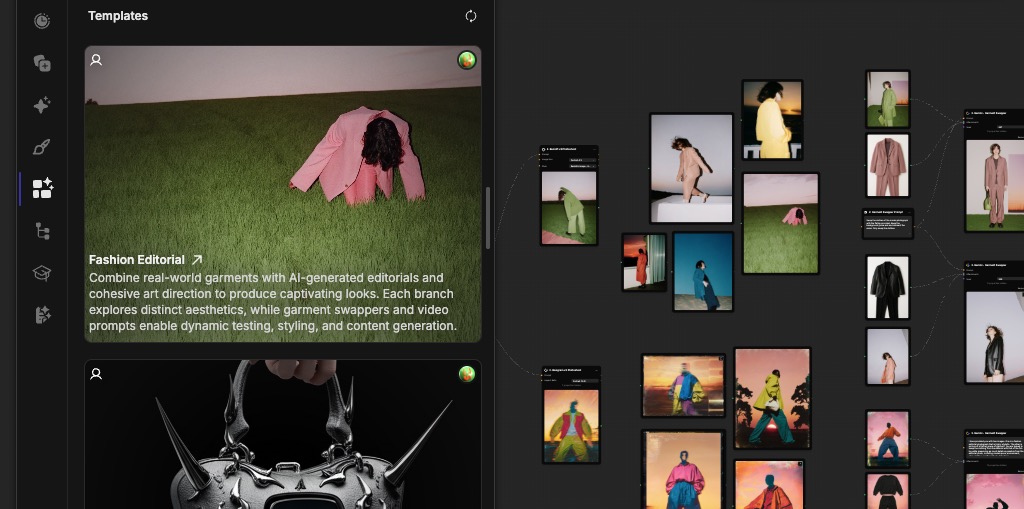Click the user icon on handbag template card
Image resolution: width=1024 pixels, height=509 pixels.
[96, 374]
